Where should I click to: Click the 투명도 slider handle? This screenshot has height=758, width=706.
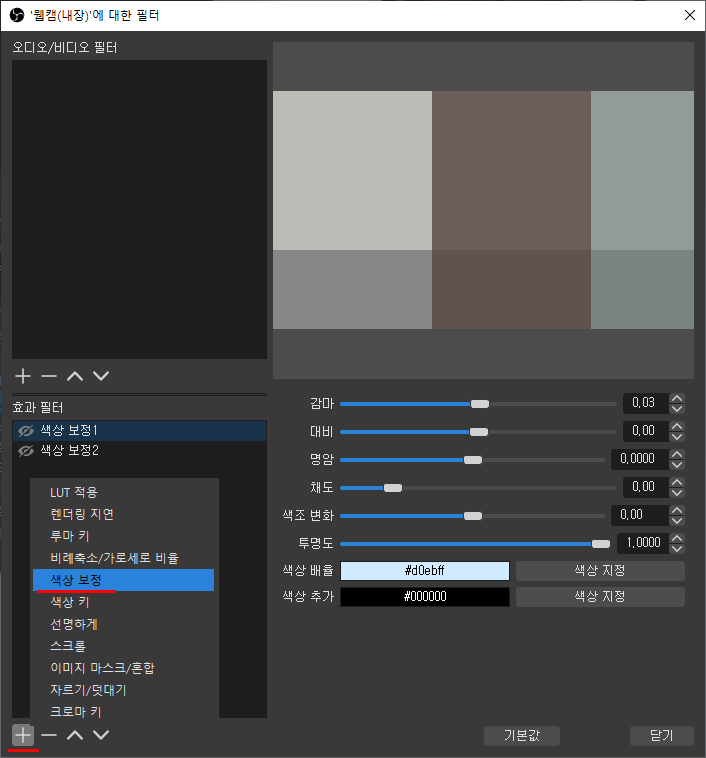[601, 544]
